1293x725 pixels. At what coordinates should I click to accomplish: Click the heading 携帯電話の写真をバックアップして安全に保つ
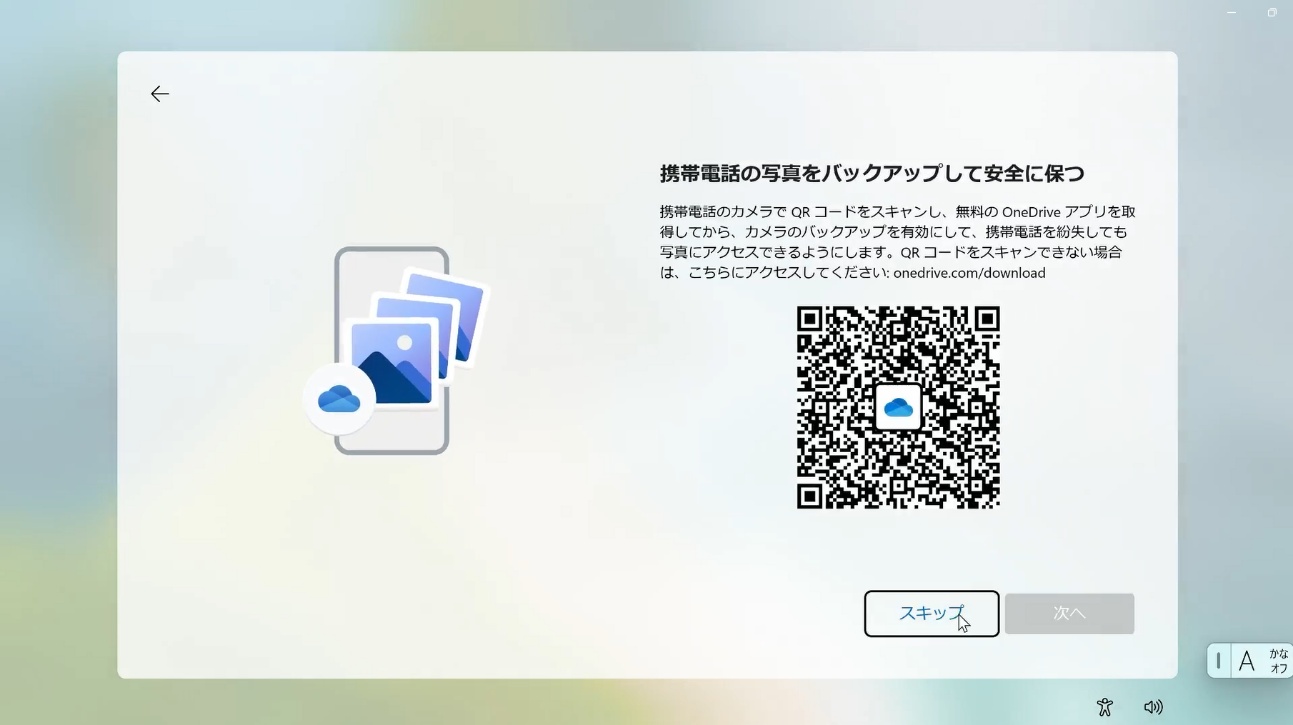coord(872,174)
